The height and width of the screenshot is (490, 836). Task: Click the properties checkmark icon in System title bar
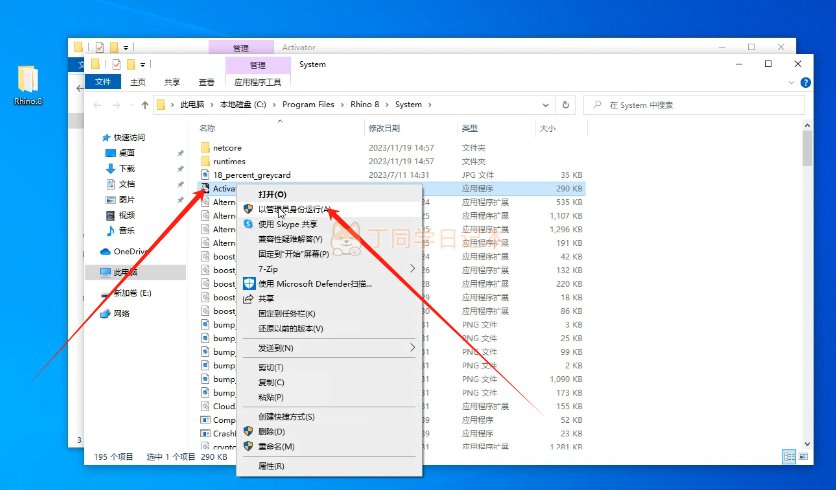pos(116,65)
